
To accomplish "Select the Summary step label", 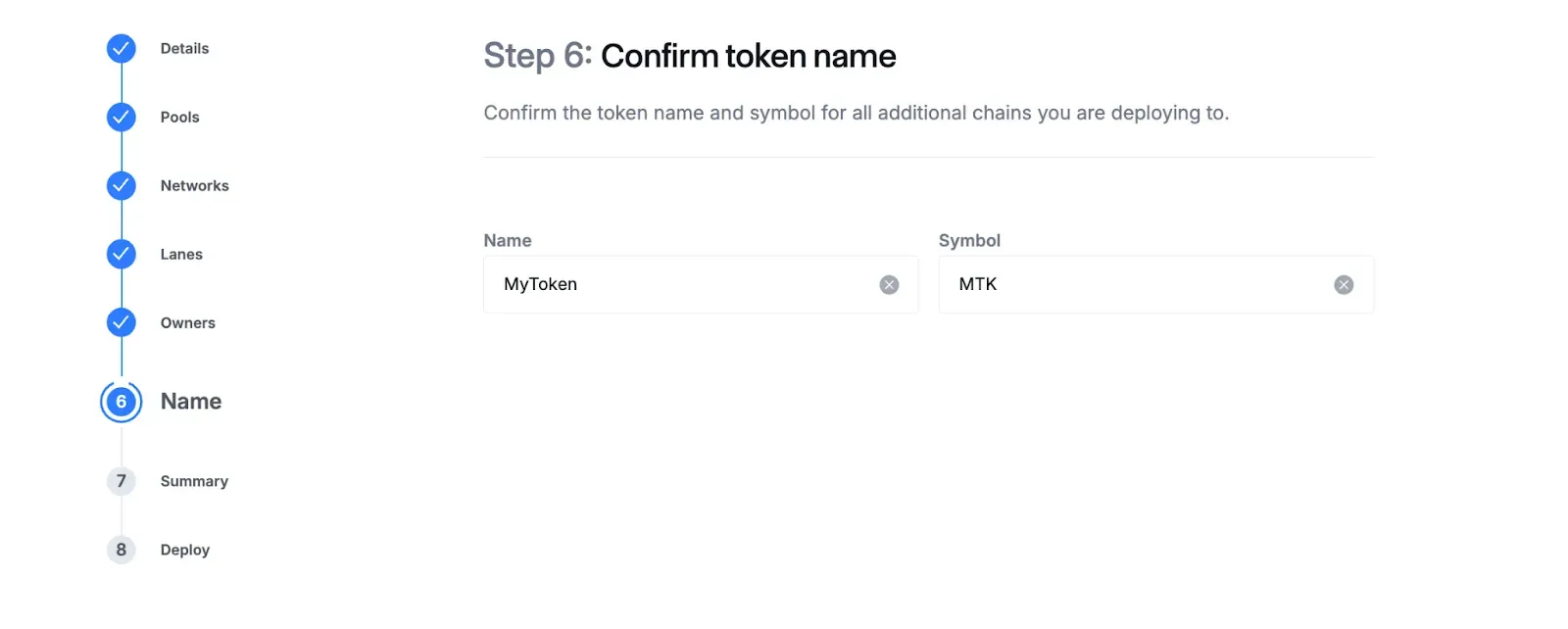I will point(194,481).
